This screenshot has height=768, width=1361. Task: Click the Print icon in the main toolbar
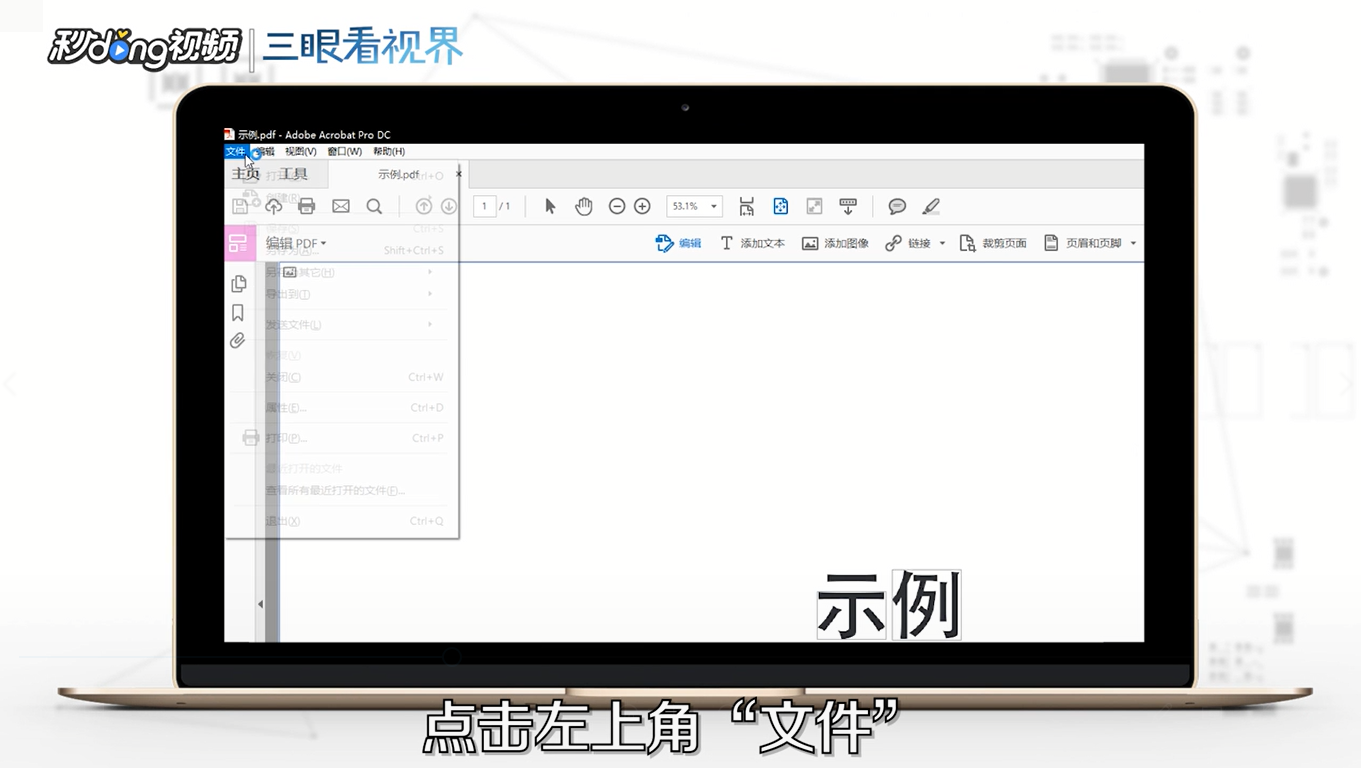click(x=307, y=206)
